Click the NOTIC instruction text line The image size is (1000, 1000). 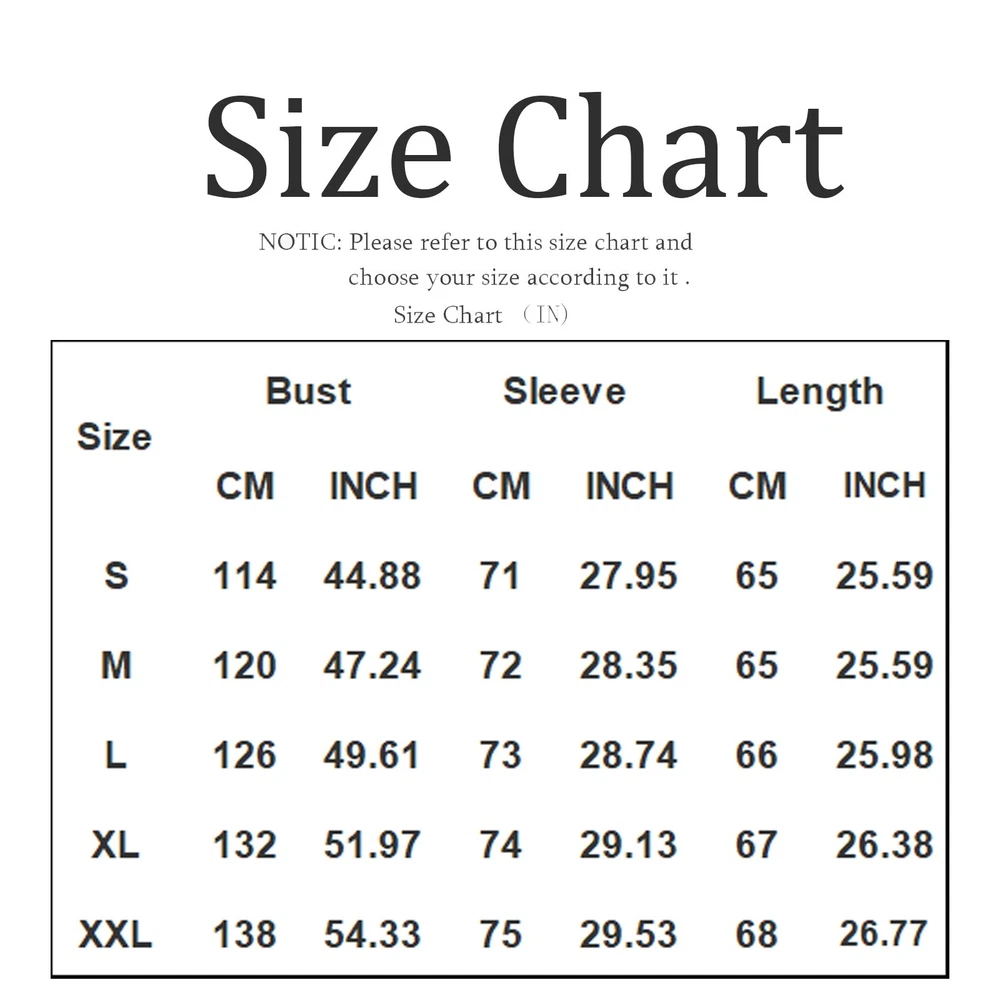(475, 242)
